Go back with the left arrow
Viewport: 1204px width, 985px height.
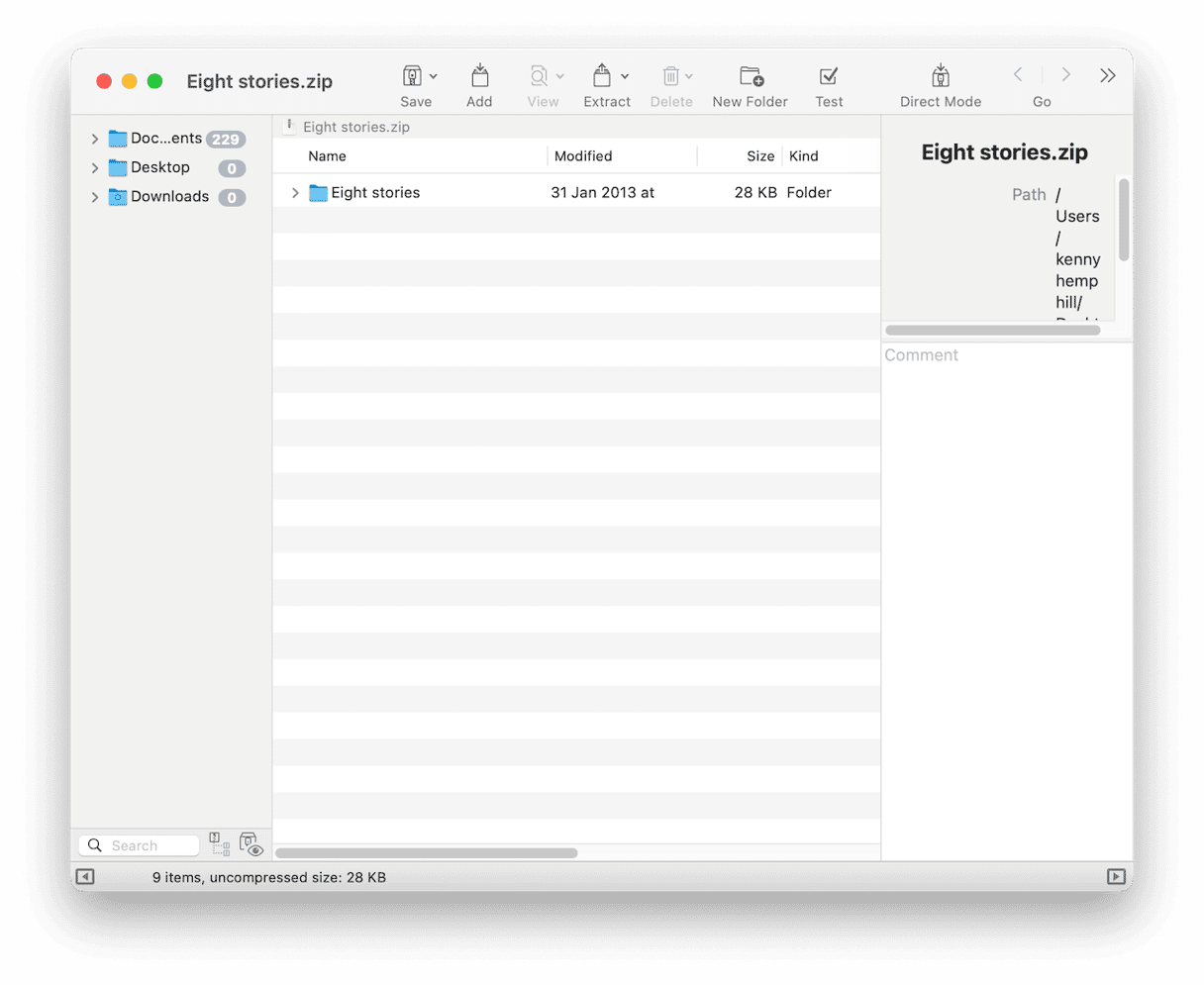click(x=1018, y=75)
